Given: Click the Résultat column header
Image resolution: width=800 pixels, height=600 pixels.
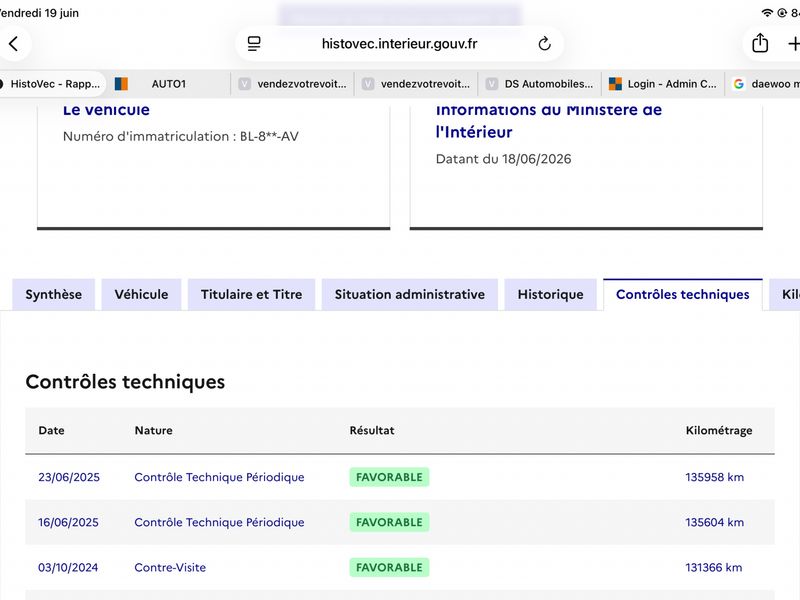Looking at the screenshot, I should pos(372,430).
